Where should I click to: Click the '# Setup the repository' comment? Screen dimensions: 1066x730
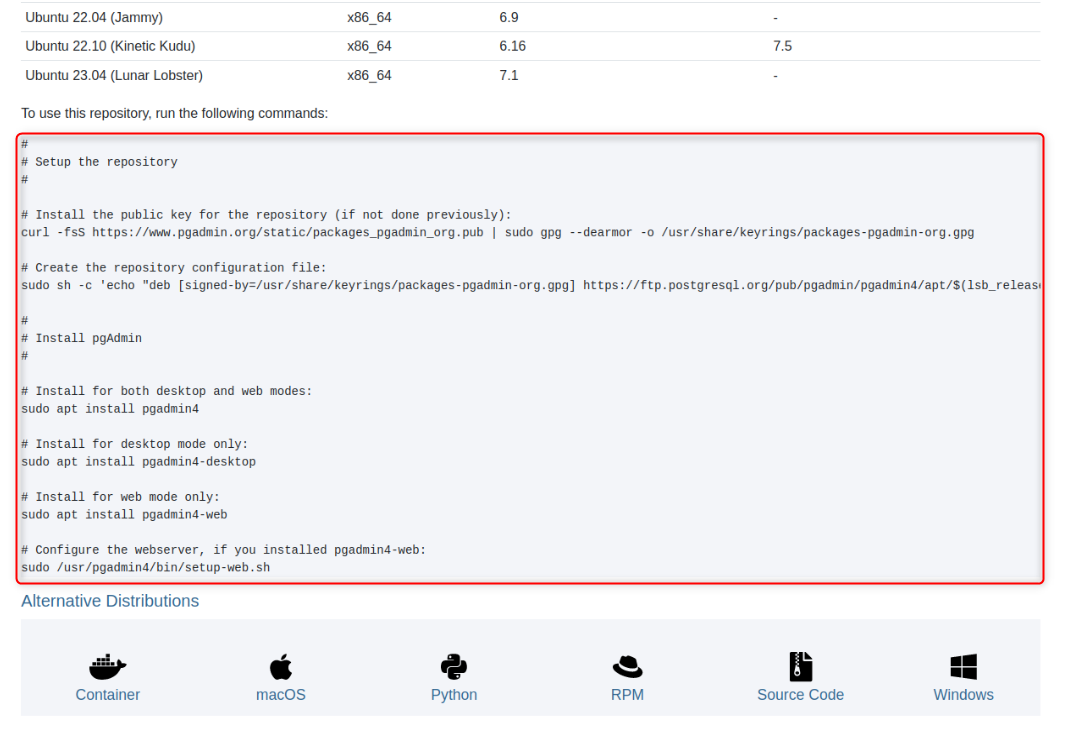pos(99,162)
